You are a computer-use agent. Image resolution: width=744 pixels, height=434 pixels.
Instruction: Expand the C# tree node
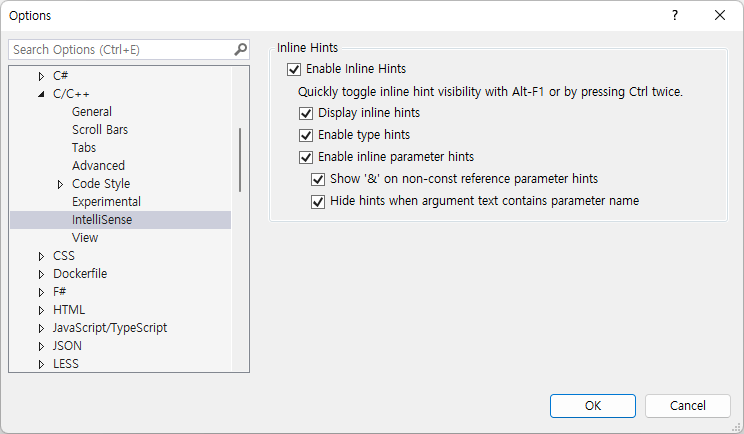pos(41,76)
